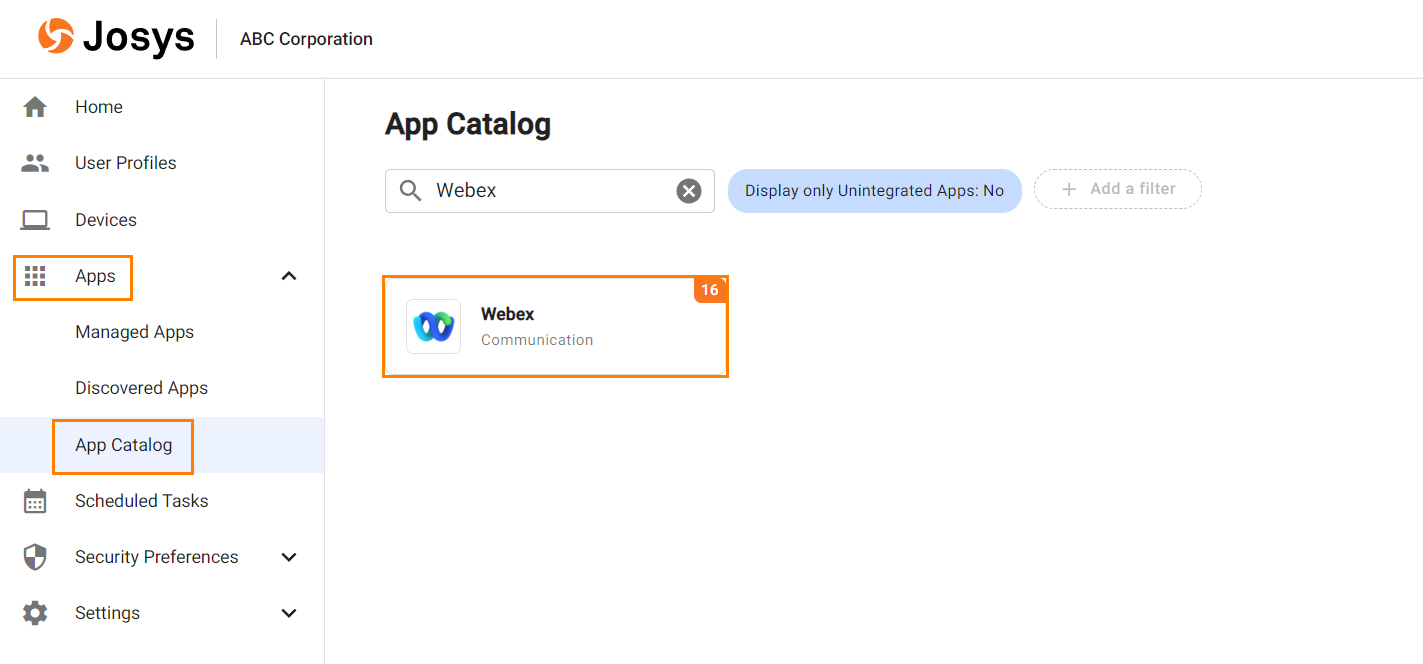Click the Settings gear icon
The width and height of the screenshot is (1423, 664).
coord(35,613)
